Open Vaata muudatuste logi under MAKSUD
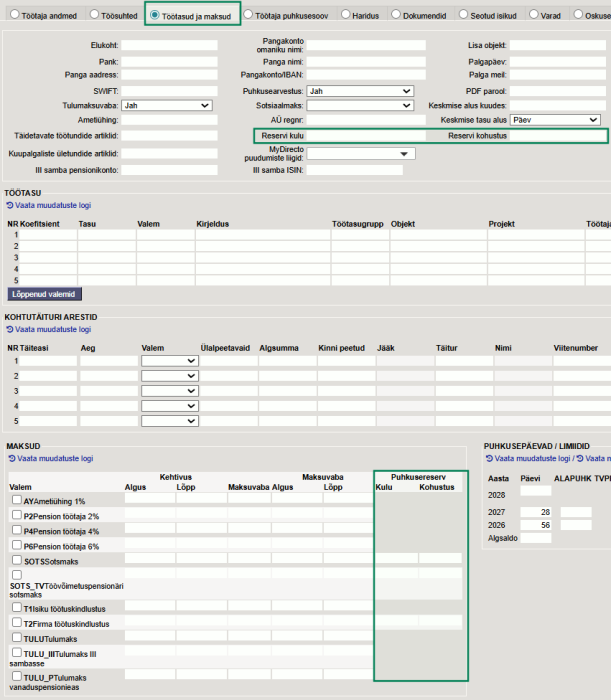 pos(55,458)
